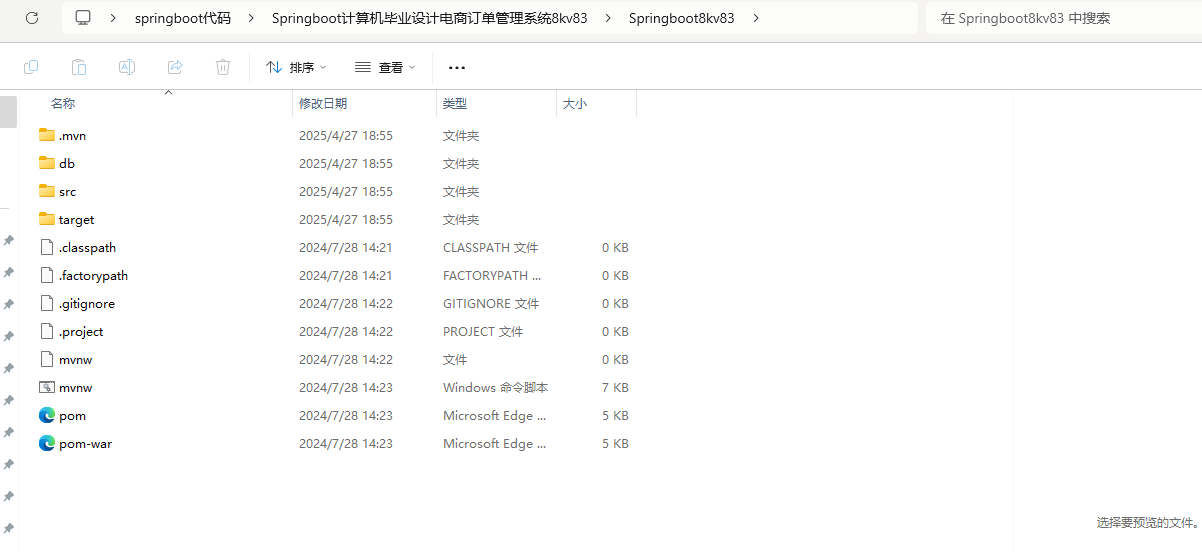The image size is (1202, 552).
Task: Select the db folder name
Action: [67, 163]
